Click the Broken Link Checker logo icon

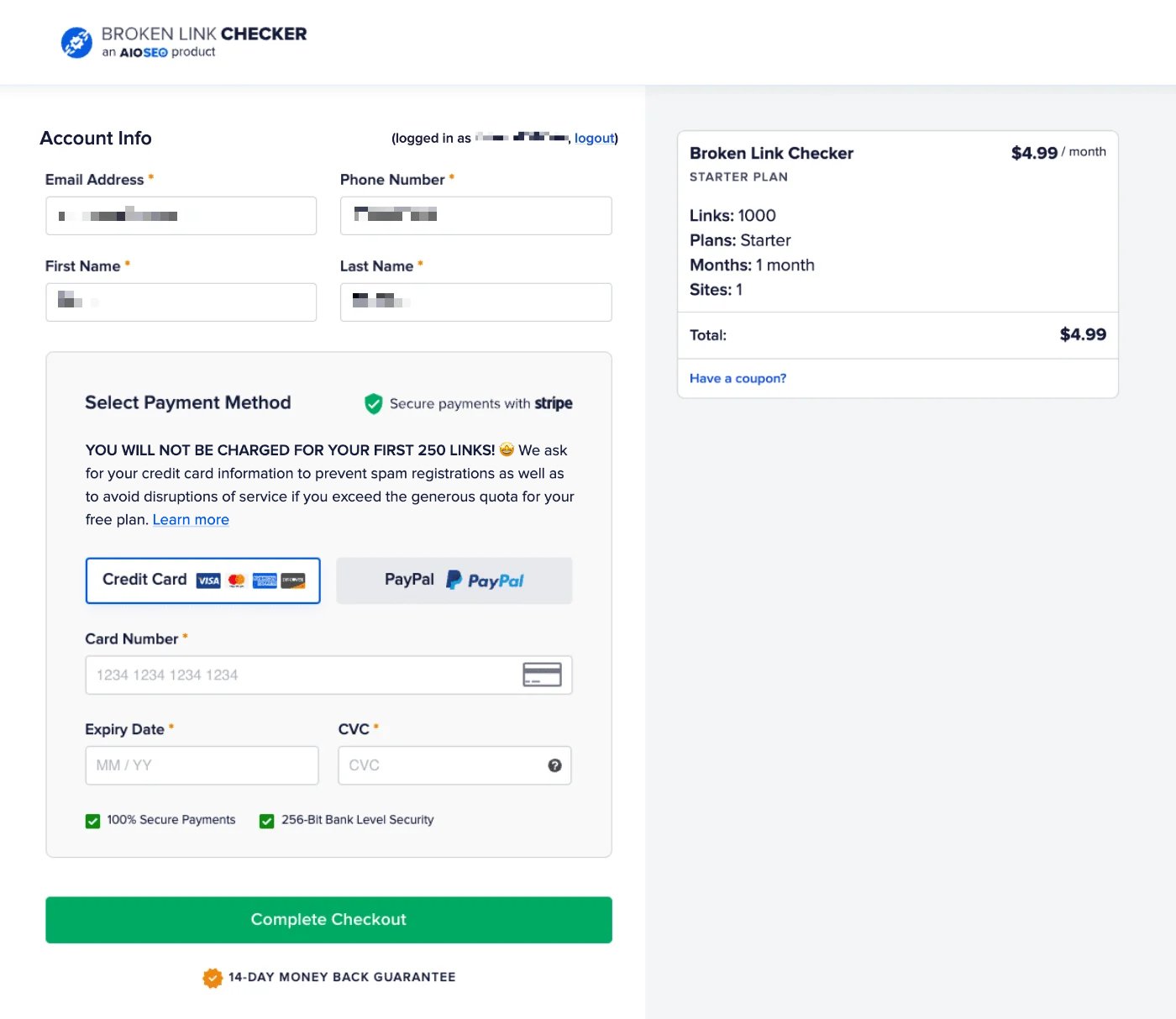[x=76, y=41]
